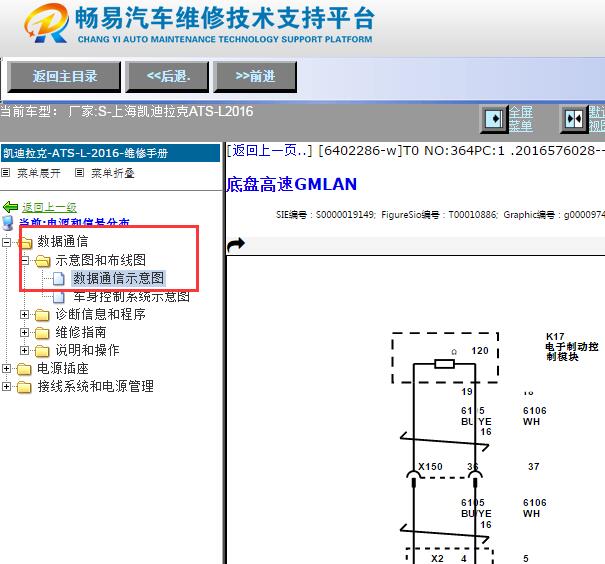Click the [返回上一页..] link

pos(269,150)
